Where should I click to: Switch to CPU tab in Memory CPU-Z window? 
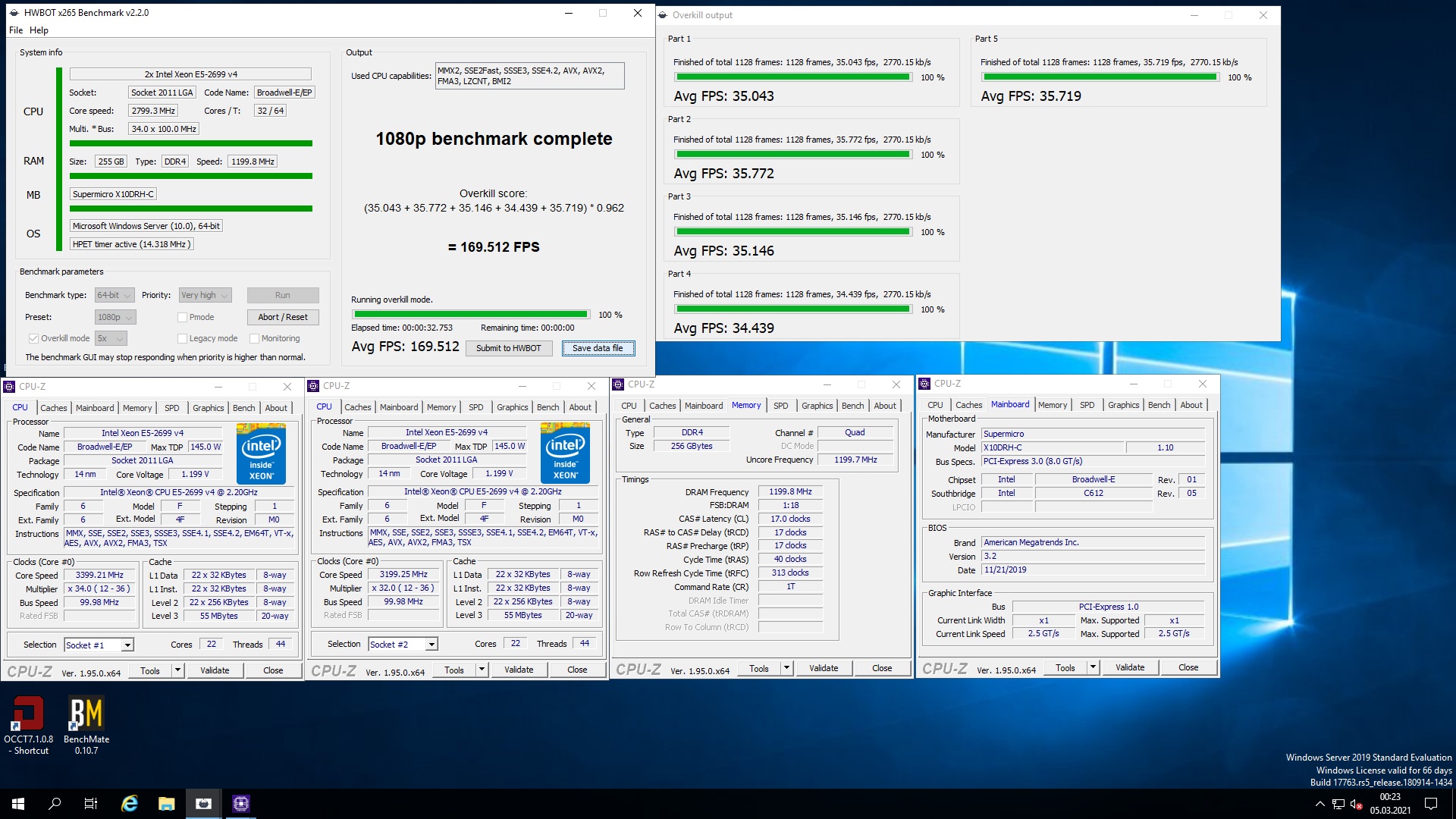pyautogui.click(x=629, y=406)
